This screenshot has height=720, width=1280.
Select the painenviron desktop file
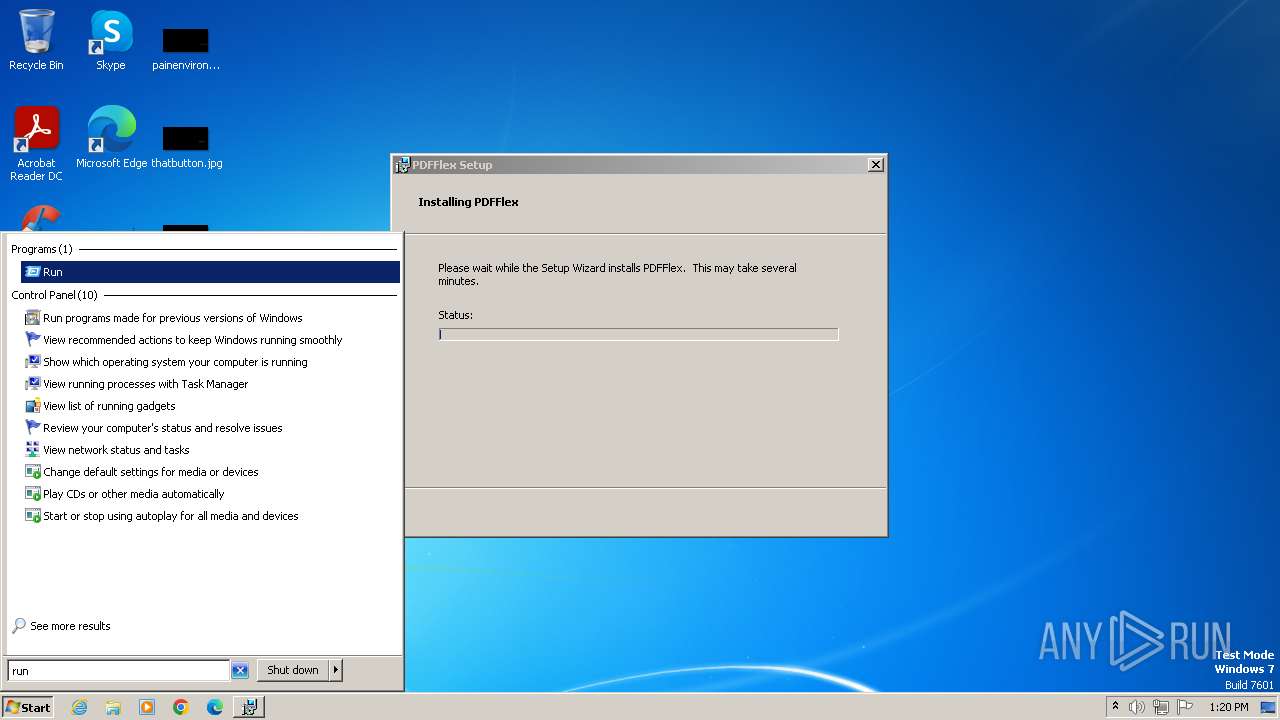click(186, 48)
